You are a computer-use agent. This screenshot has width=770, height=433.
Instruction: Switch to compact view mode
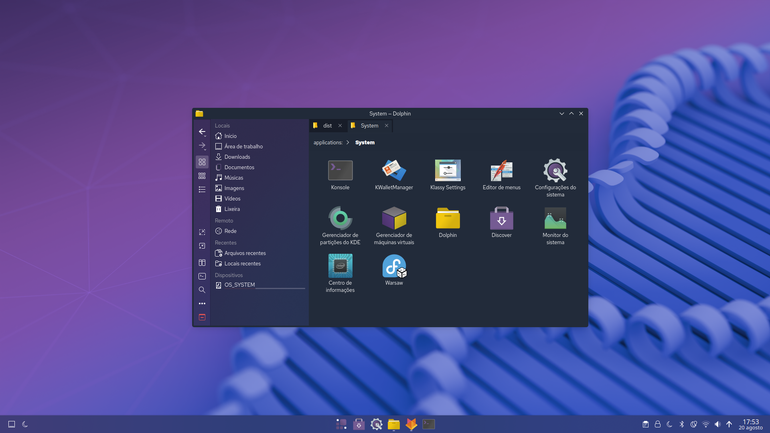point(202,176)
